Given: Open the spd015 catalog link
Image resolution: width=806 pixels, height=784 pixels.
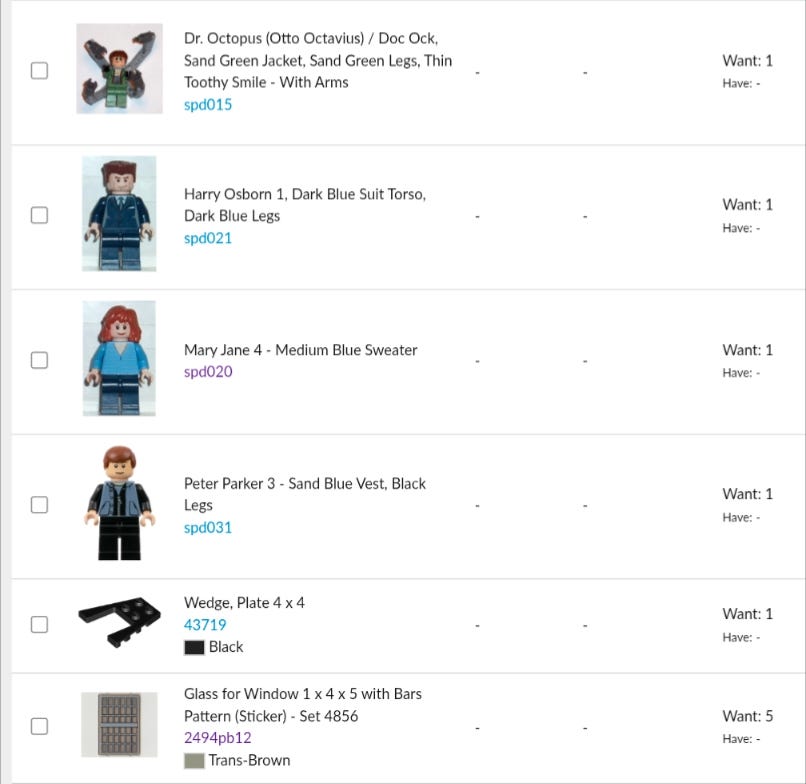Looking at the screenshot, I should click(x=208, y=104).
